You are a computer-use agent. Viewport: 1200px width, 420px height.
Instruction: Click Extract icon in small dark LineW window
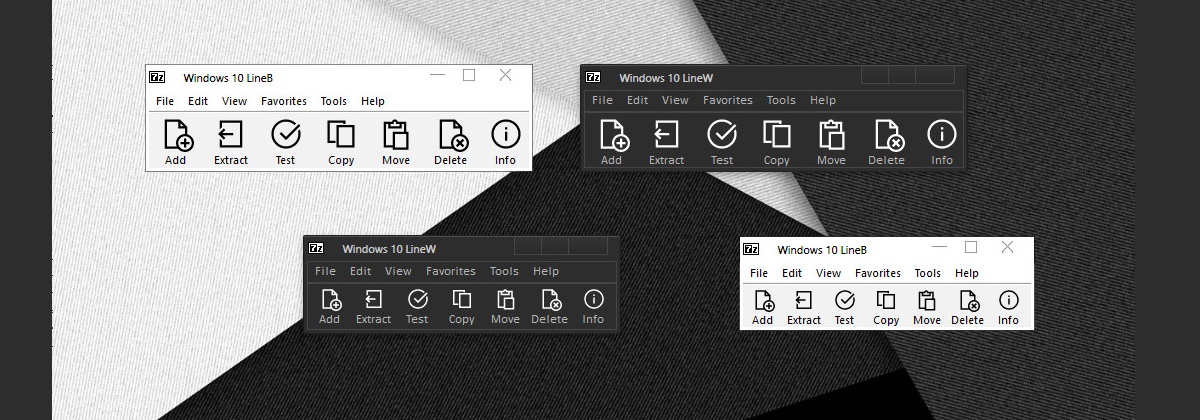374,299
